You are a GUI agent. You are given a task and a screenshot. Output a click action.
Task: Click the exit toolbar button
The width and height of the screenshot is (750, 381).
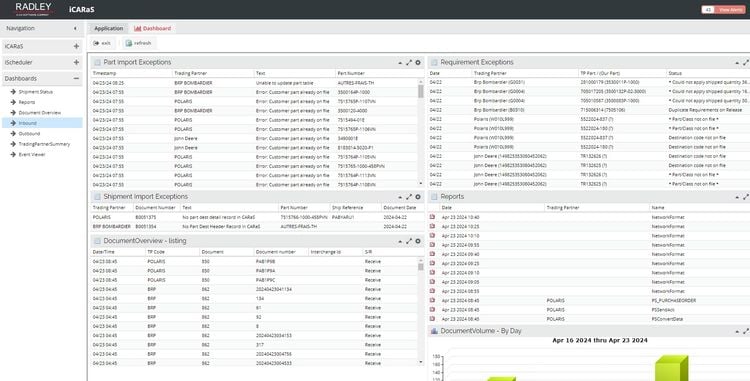102,43
